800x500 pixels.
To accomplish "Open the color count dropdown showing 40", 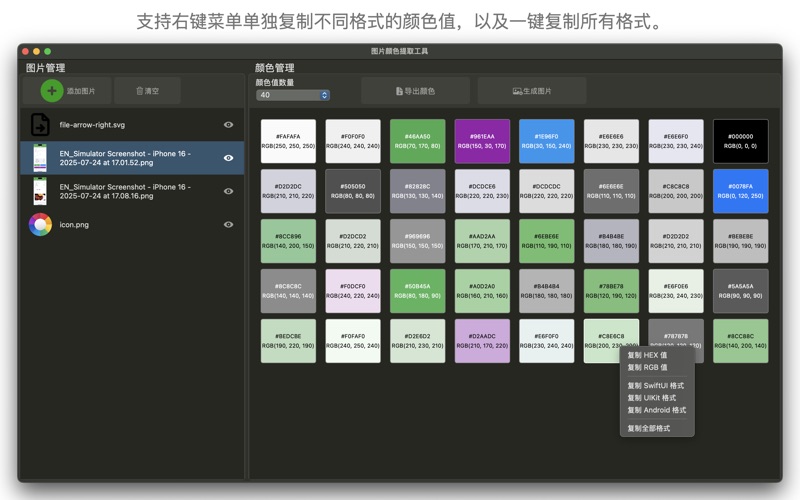I will (292, 95).
